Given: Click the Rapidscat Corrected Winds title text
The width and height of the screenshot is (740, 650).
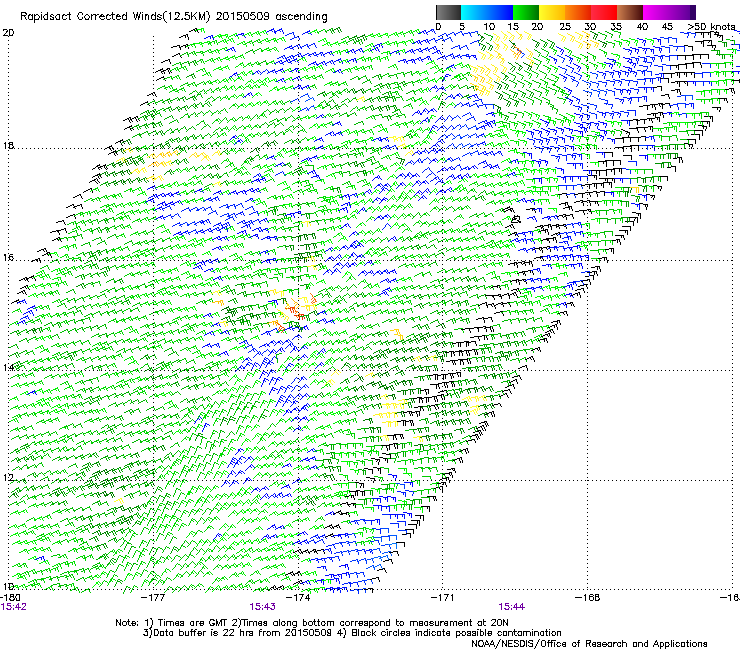Looking at the screenshot, I should pos(174,17).
